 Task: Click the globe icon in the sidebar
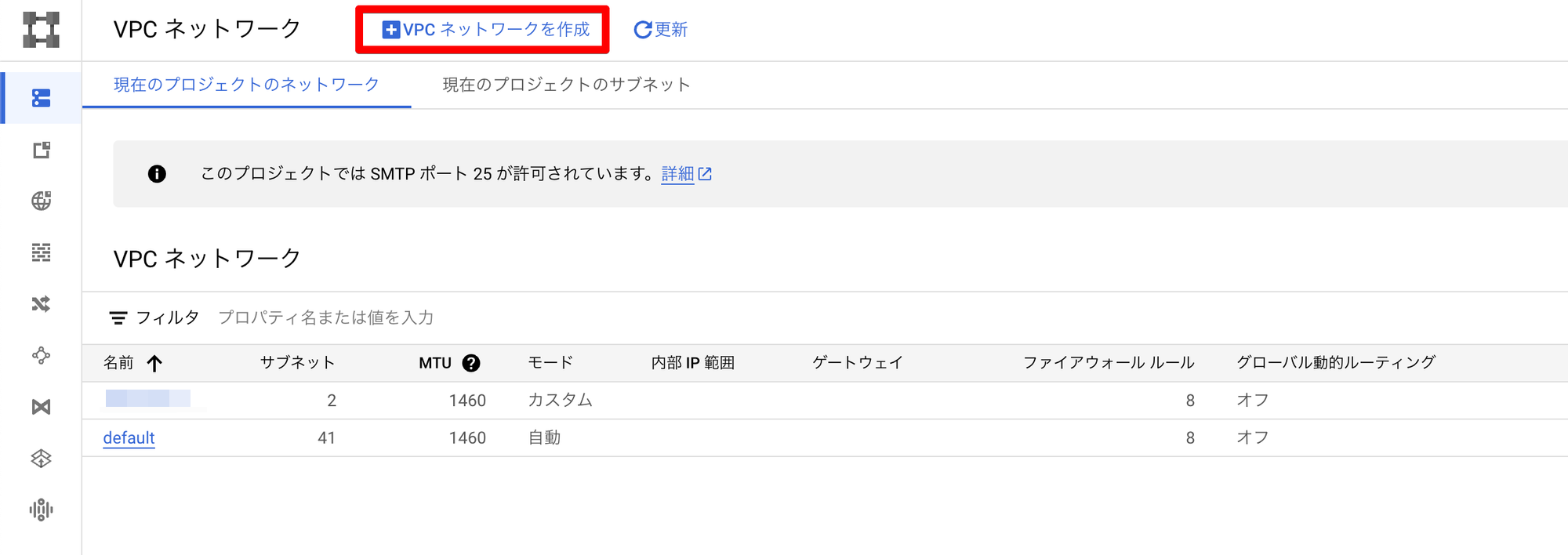[41, 201]
